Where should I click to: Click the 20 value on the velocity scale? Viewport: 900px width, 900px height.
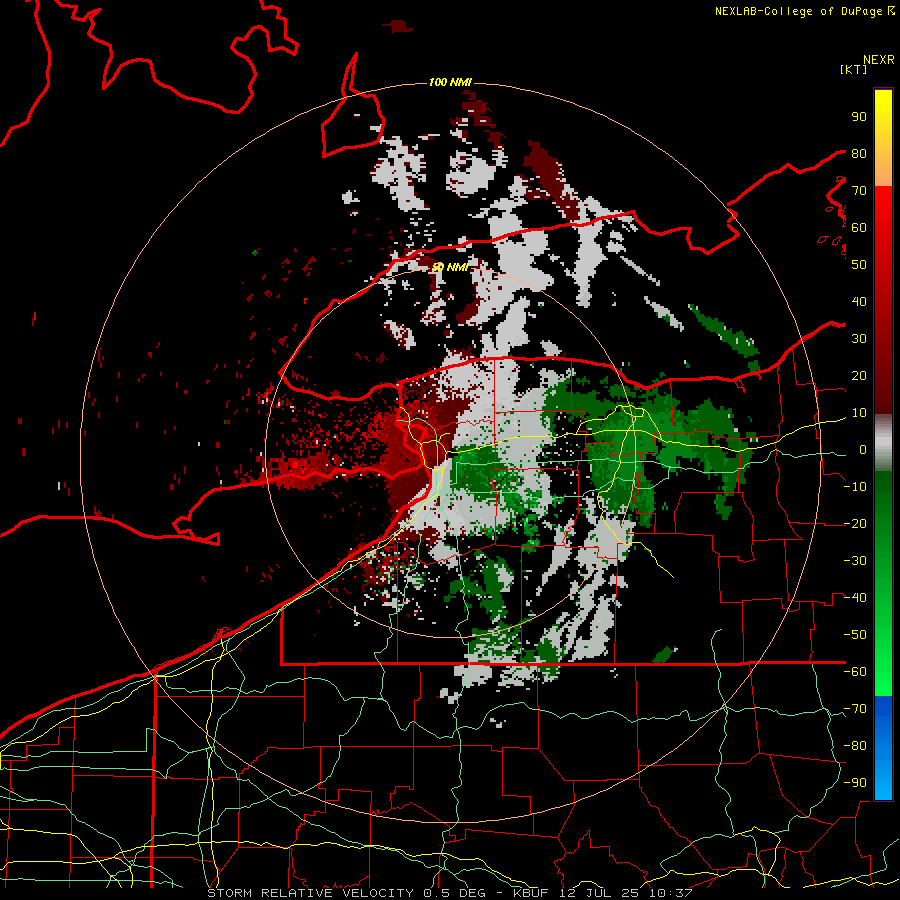click(859, 375)
